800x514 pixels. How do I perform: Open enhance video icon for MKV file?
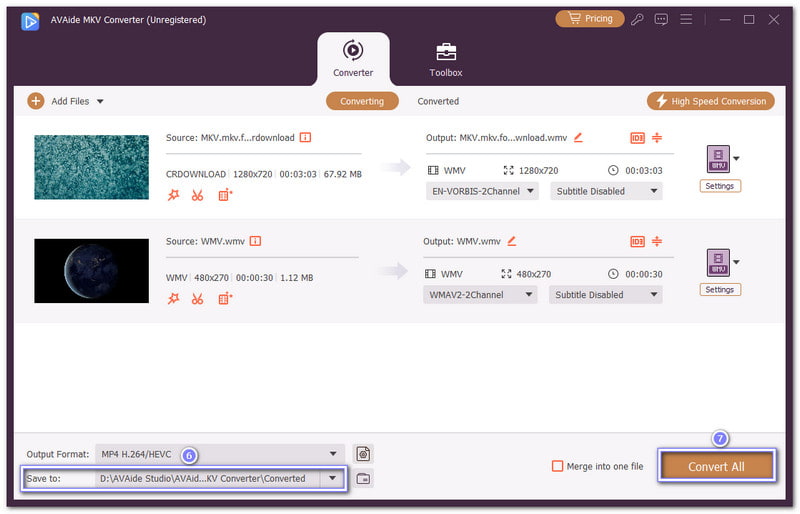click(x=225, y=195)
